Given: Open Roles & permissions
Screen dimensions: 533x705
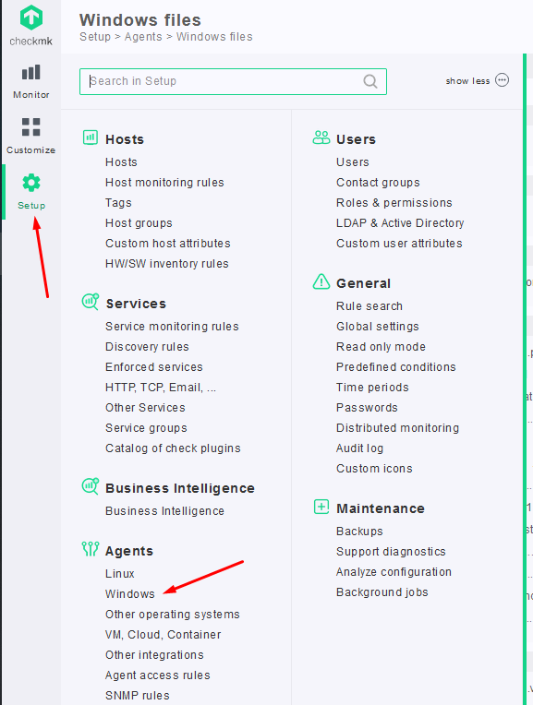Looking at the screenshot, I should coord(394,203).
